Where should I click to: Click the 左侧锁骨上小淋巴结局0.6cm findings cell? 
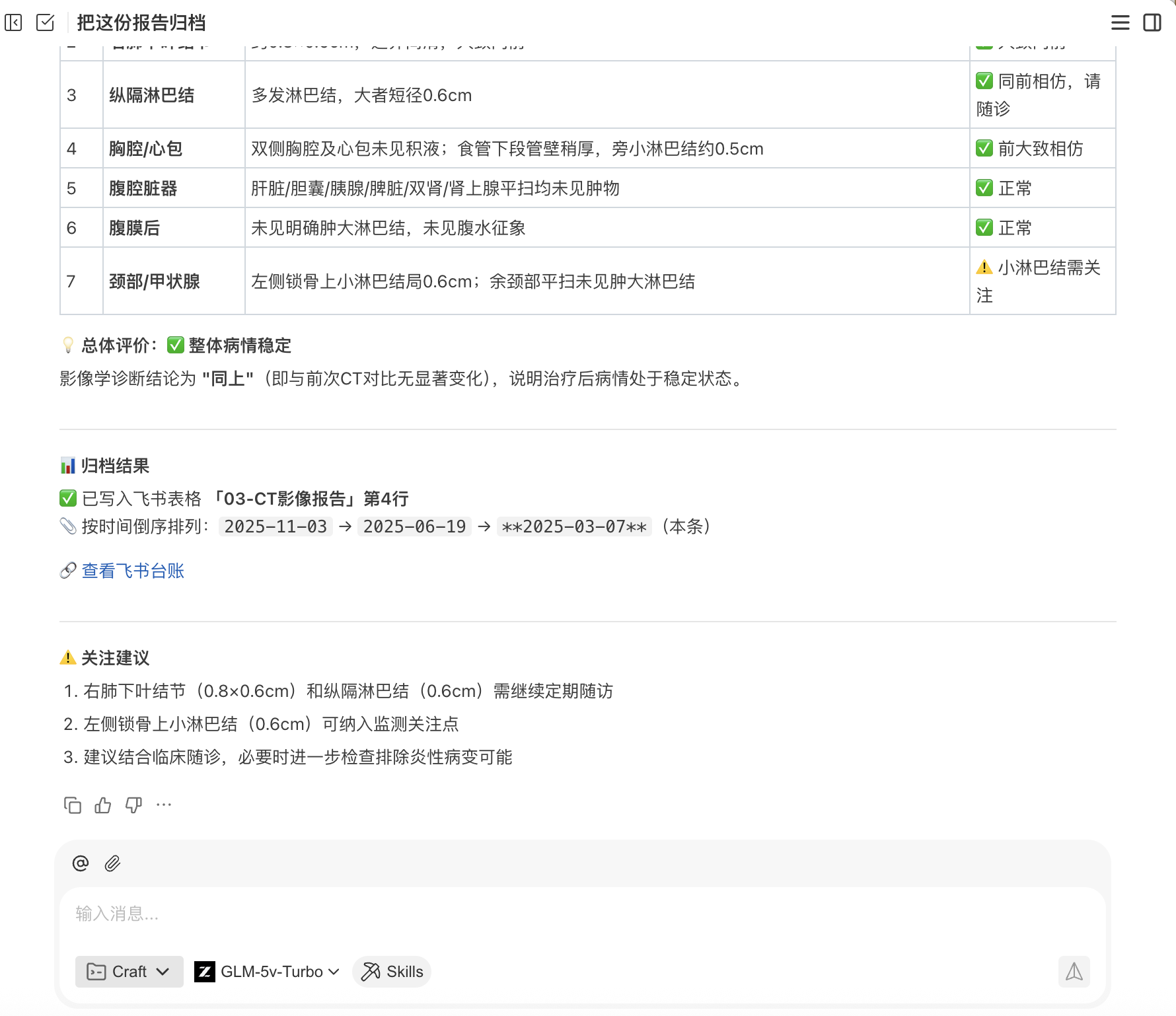(x=607, y=281)
